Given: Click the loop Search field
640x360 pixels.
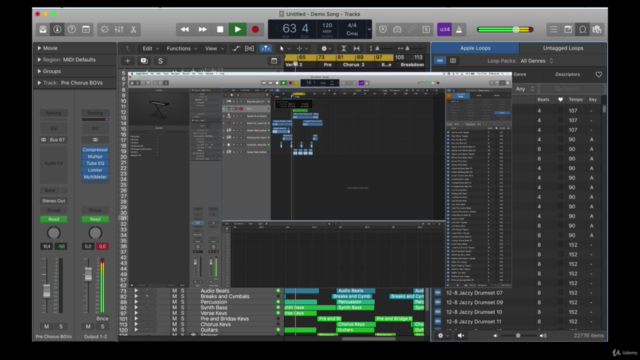Looking at the screenshot, I should [x=572, y=89].
